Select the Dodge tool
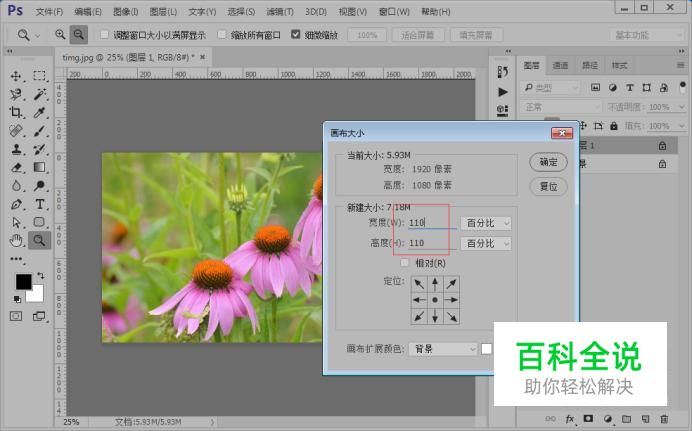Viewport: 692px width, 431px height. point(39,186)
